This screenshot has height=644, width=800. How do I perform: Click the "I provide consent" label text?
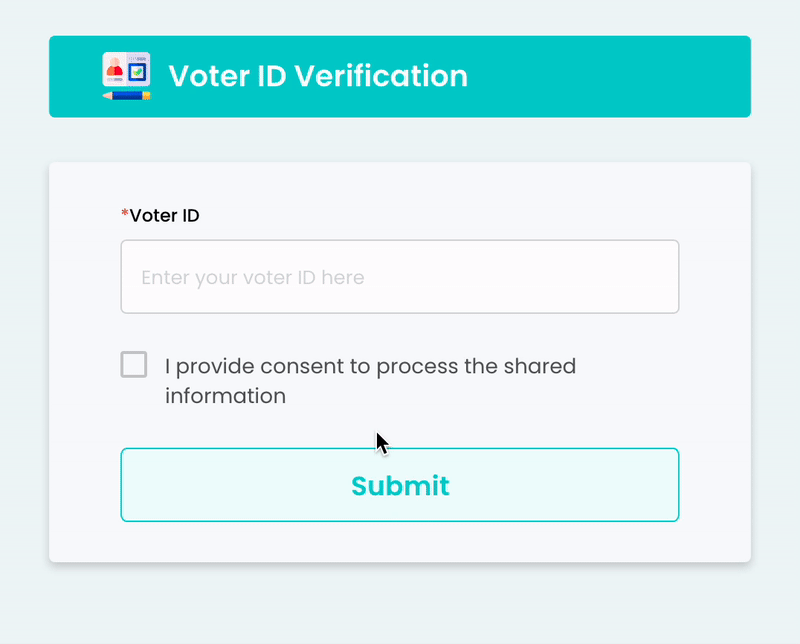pyautogui.click(x=370, y=366)
